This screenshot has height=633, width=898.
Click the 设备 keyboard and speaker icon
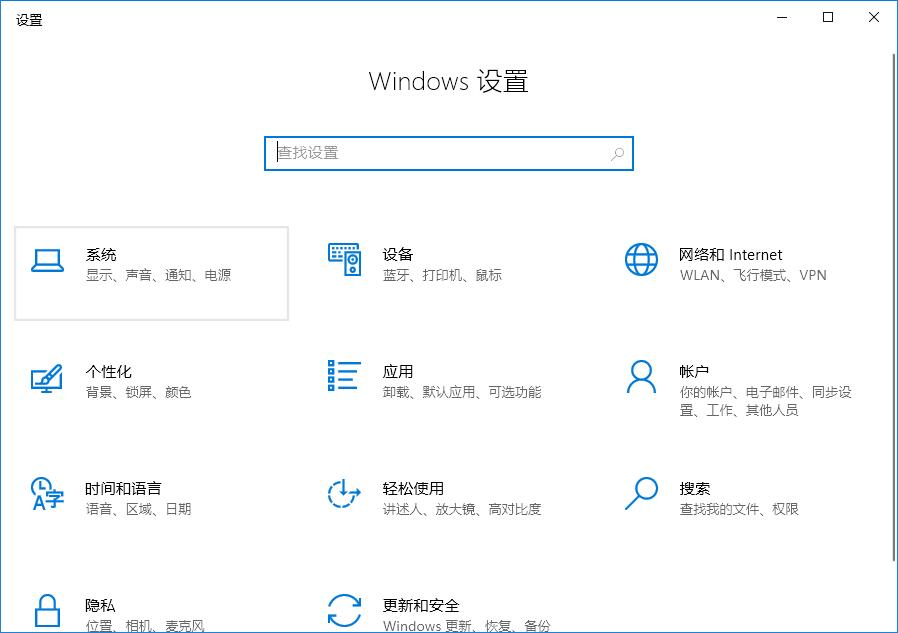tap(344, 259)
